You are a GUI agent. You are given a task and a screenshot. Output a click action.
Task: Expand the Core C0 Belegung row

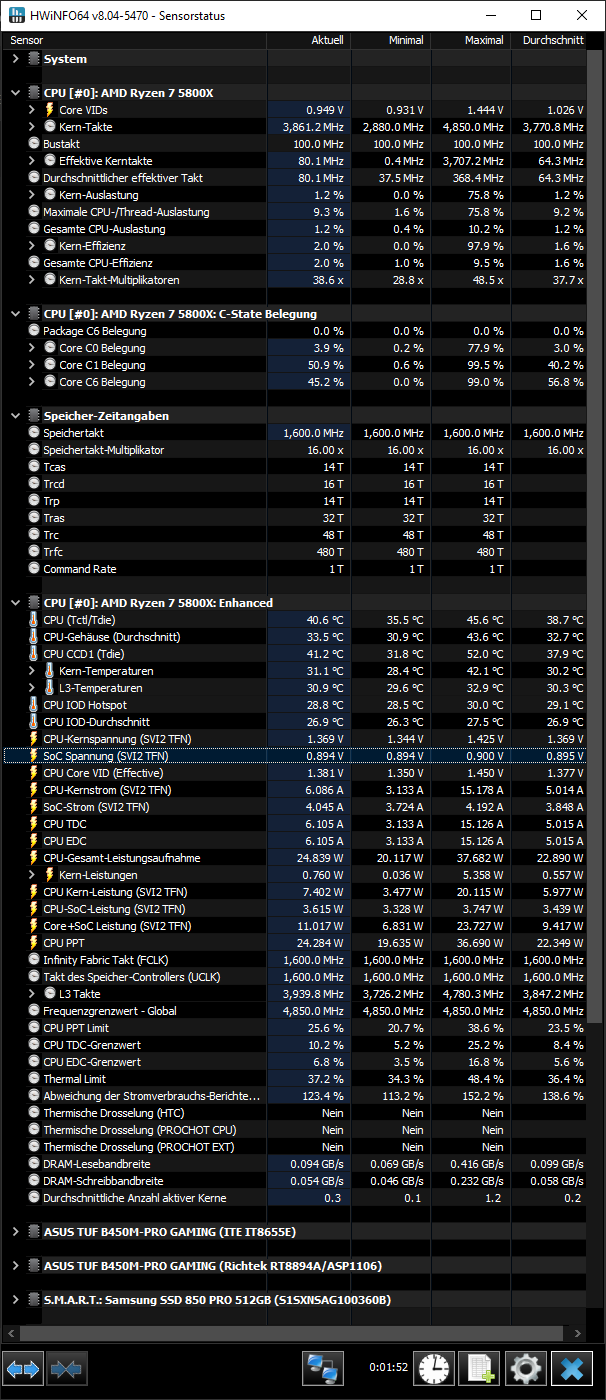point(32,348)
